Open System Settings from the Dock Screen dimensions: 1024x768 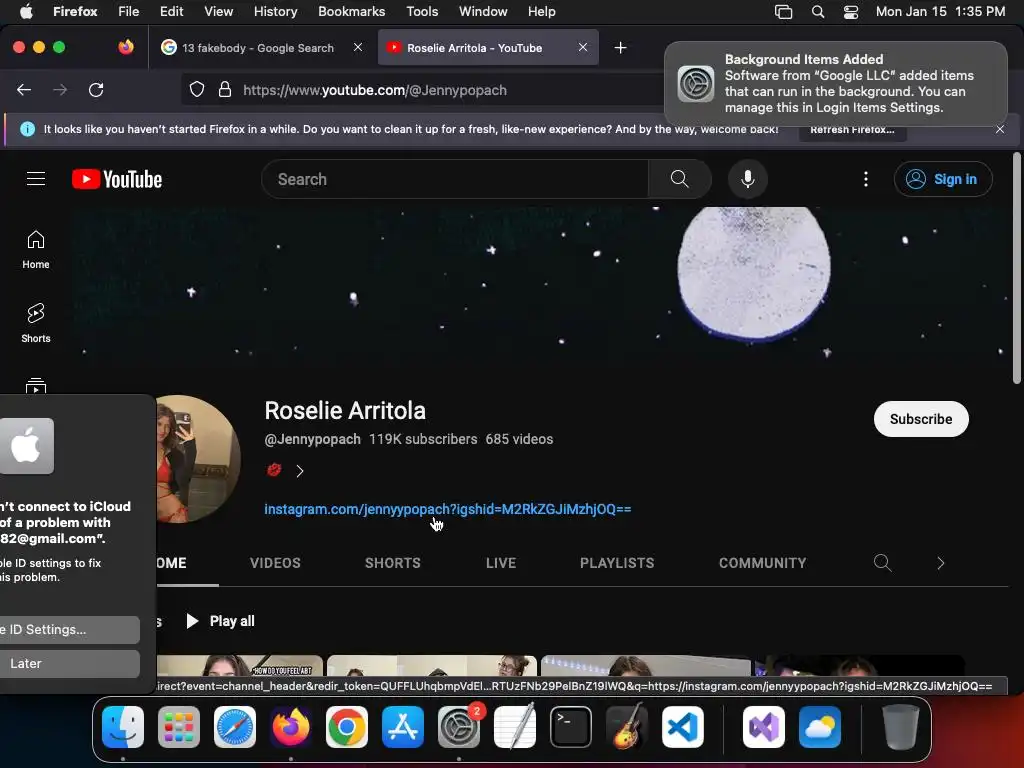459,727
